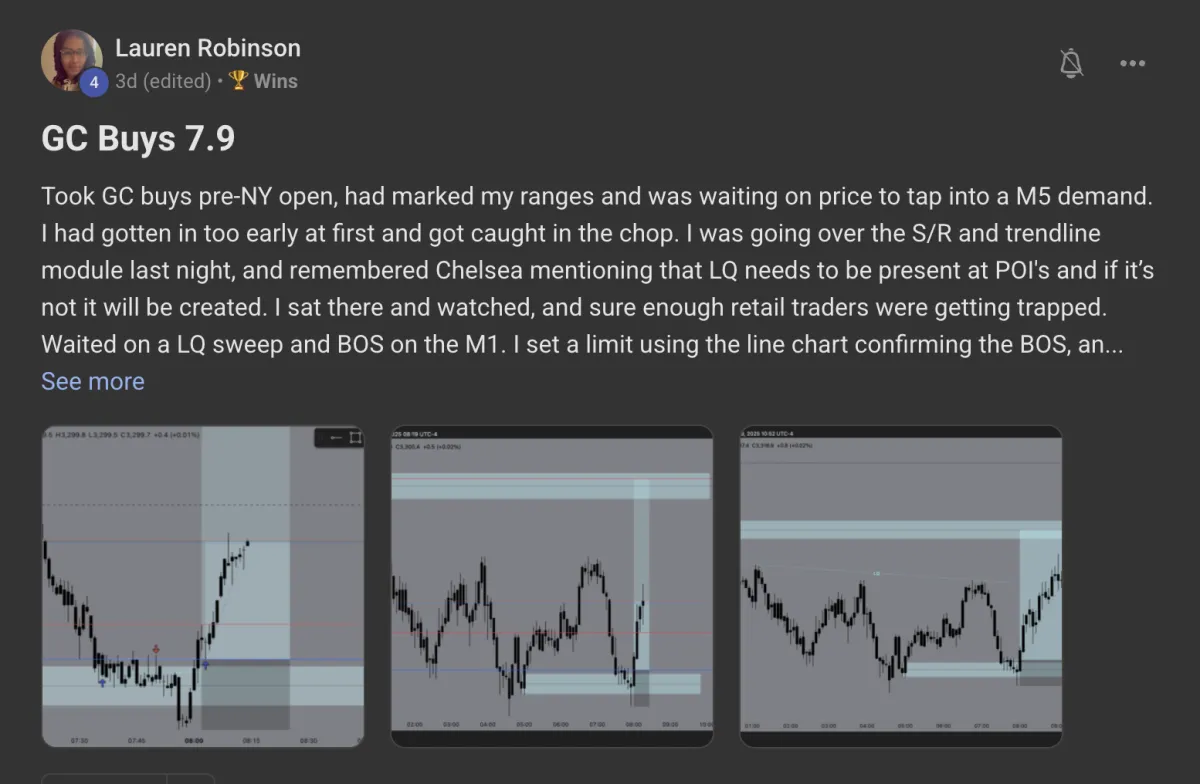1200x784 pixels.
Task: Open the middle chart screenshot thumbnail
Action: pyautogui.click(x=552, y=586)
